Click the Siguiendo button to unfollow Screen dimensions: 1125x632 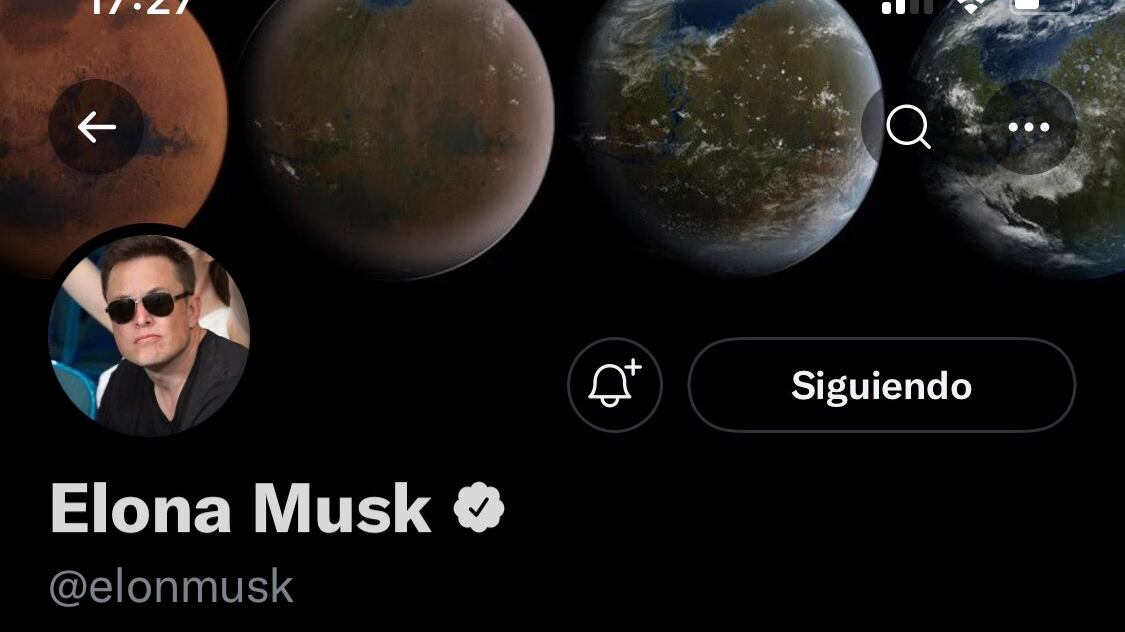[x=882, y=385]
